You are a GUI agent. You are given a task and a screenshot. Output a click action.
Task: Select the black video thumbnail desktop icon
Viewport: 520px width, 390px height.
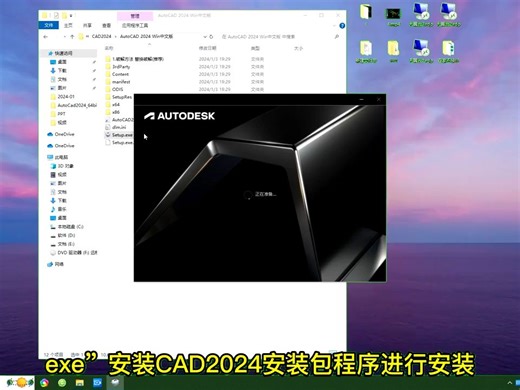click(x=394, y=15)
